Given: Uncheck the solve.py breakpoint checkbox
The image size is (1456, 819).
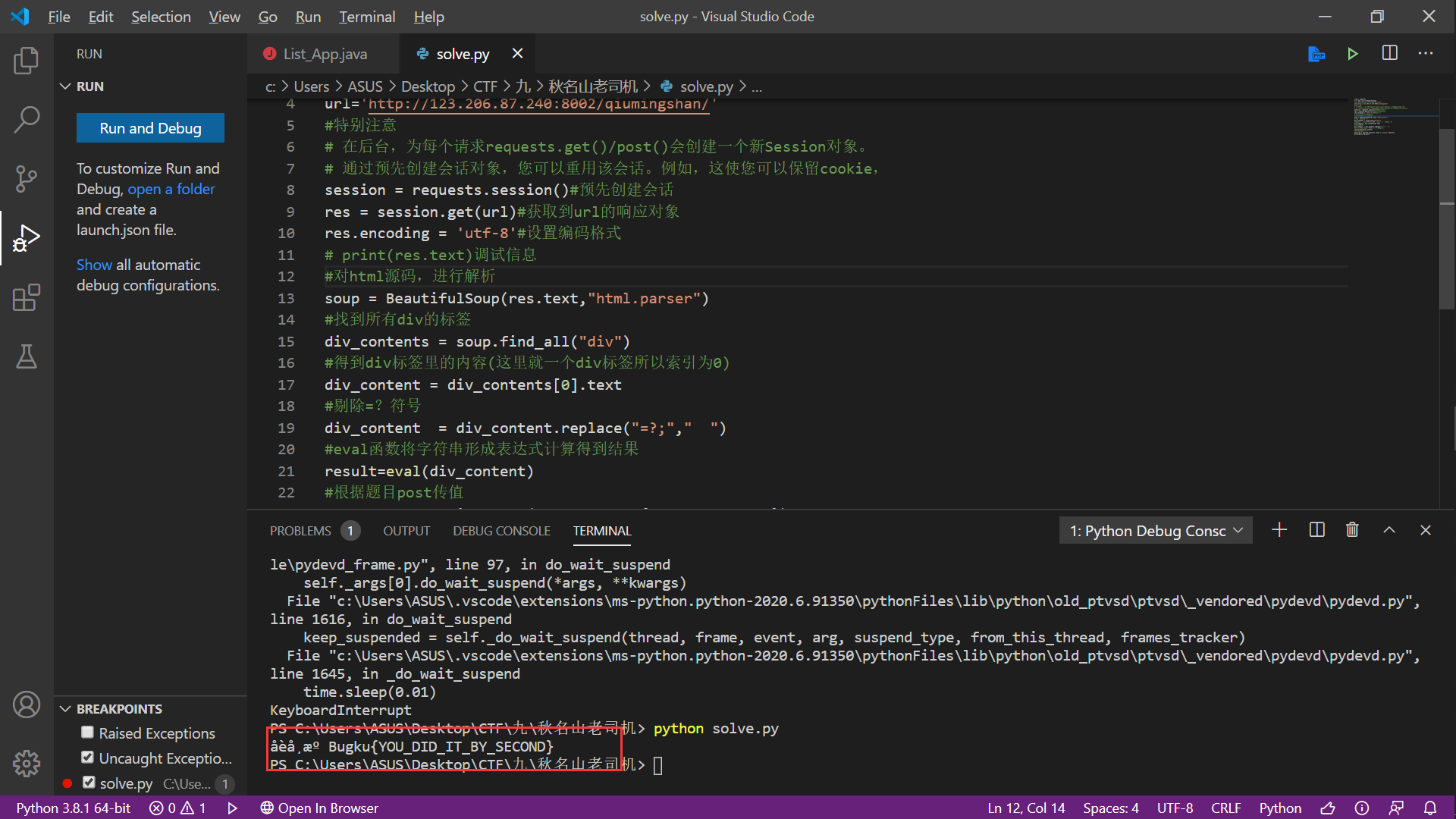Looking at the screenshot, I should (89, 783).
